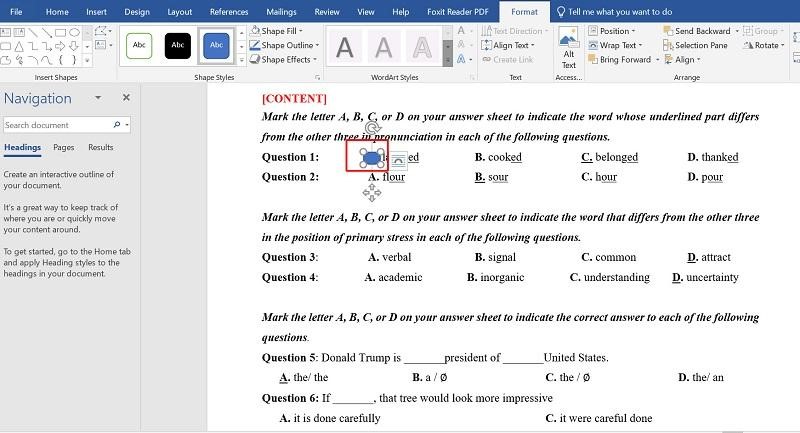
Task: Open Navigation pane options dropdown arrow
Action: point(98,97)
